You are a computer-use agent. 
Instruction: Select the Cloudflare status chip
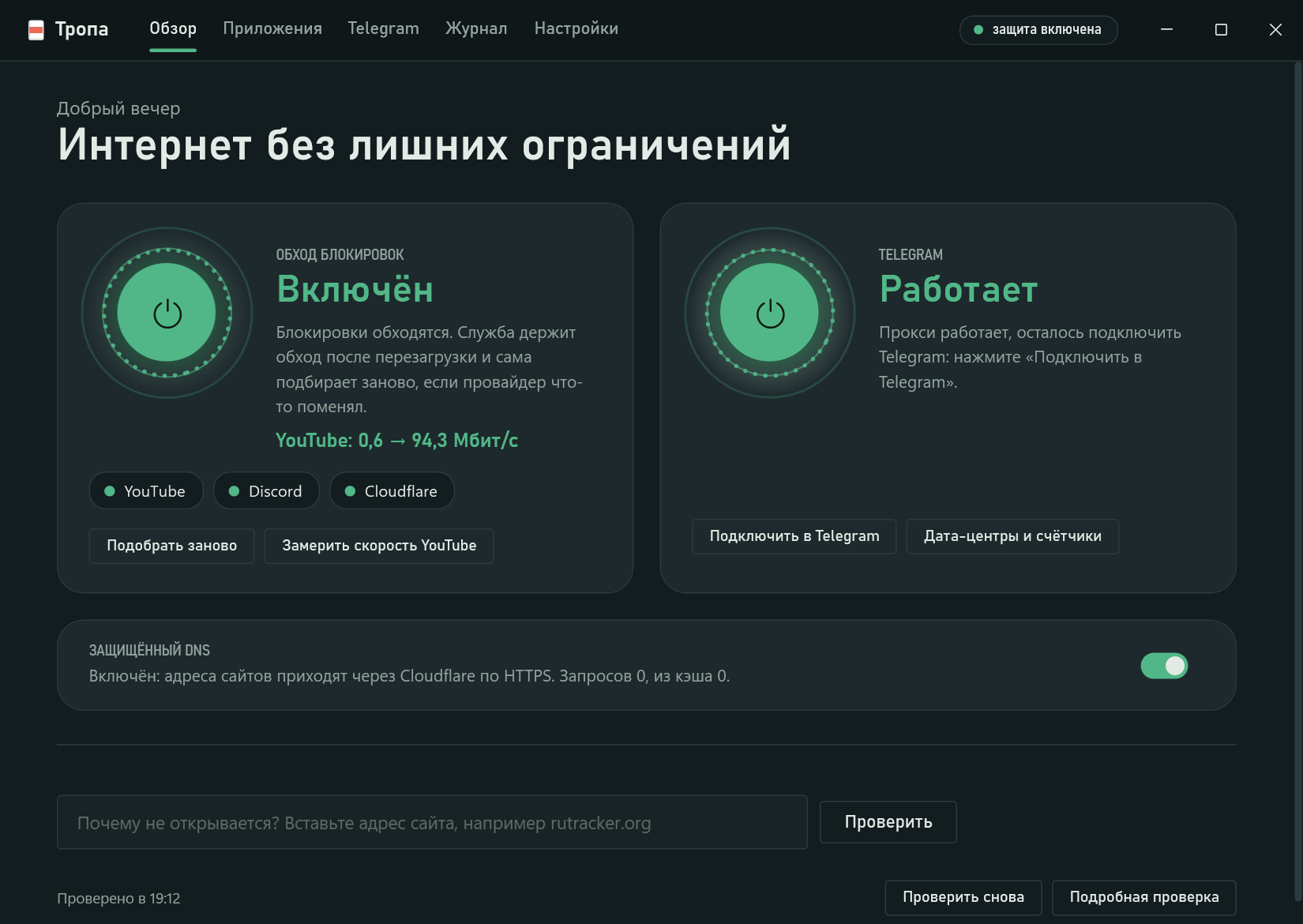pos(392,491)
